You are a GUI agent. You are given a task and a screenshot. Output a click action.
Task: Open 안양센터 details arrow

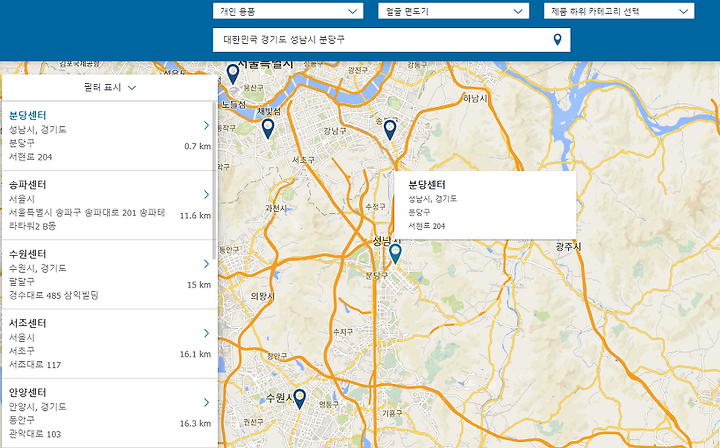[206, 403]
